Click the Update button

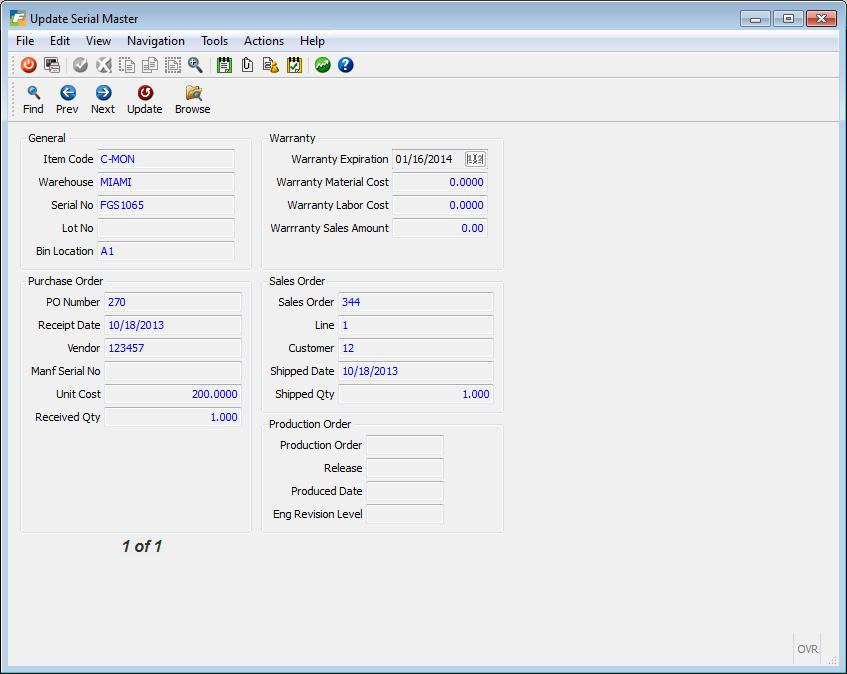click(x=144, y=99)
